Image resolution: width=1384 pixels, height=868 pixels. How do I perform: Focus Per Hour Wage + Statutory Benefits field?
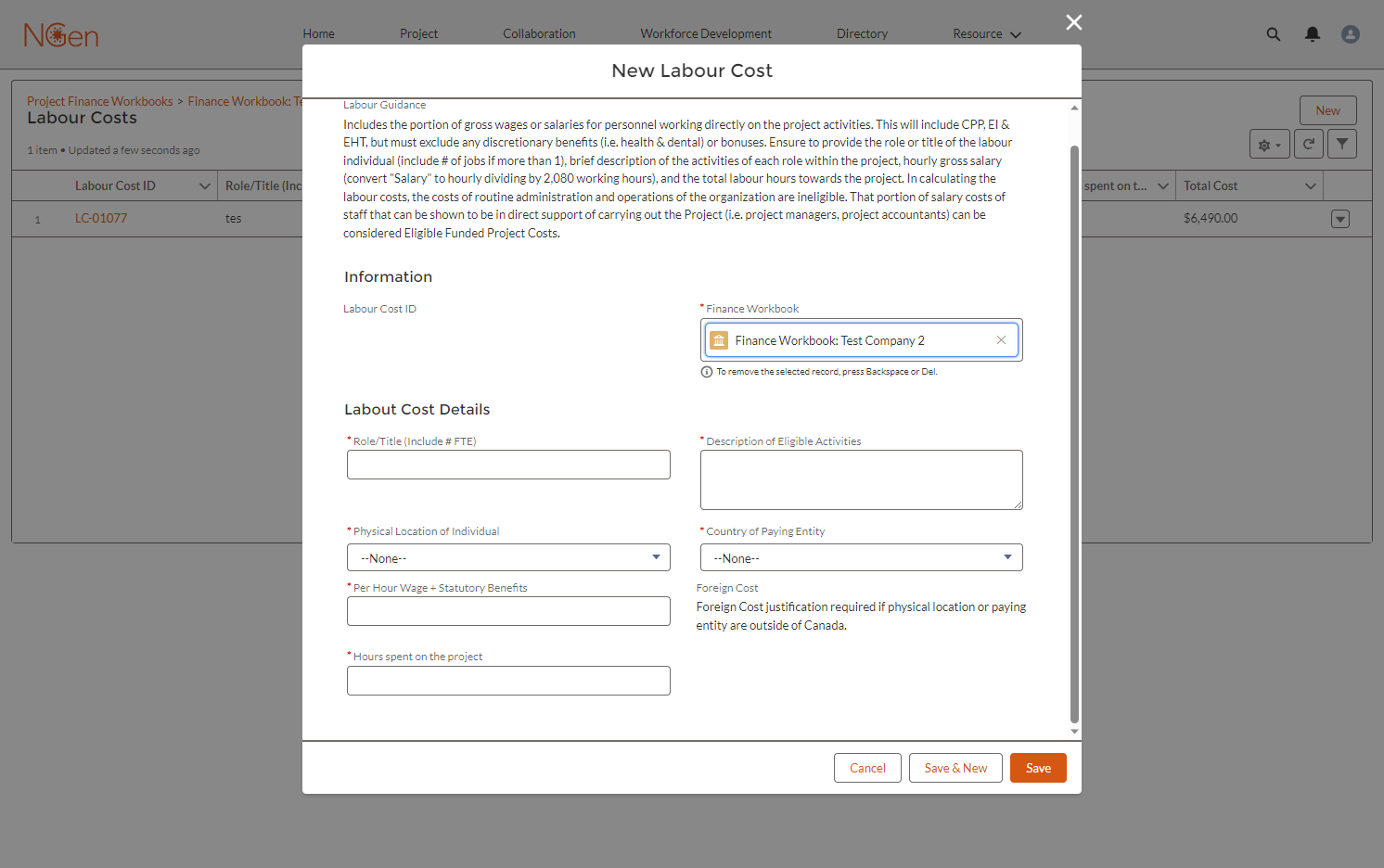tap(508, 611)
